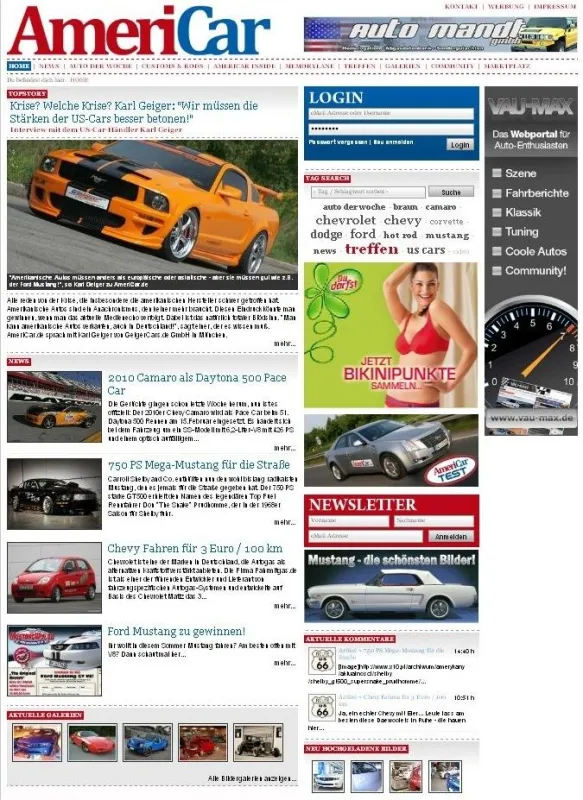Open CUSTOMS & RODS menu item
Viewport: 583px width, 800px height.
[172, 66]
